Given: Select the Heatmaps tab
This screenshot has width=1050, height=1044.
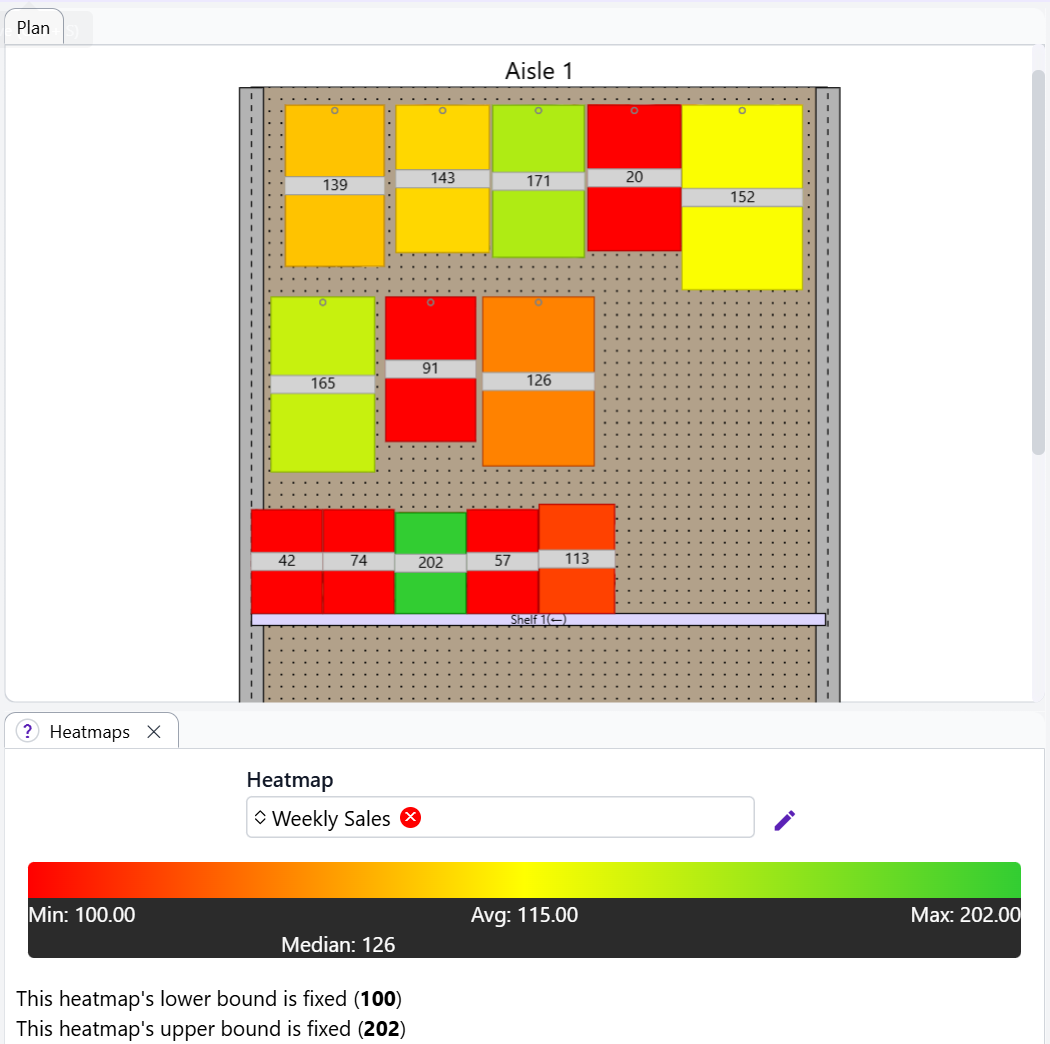Looking at the screenshot, I should (x=90, y=731).
